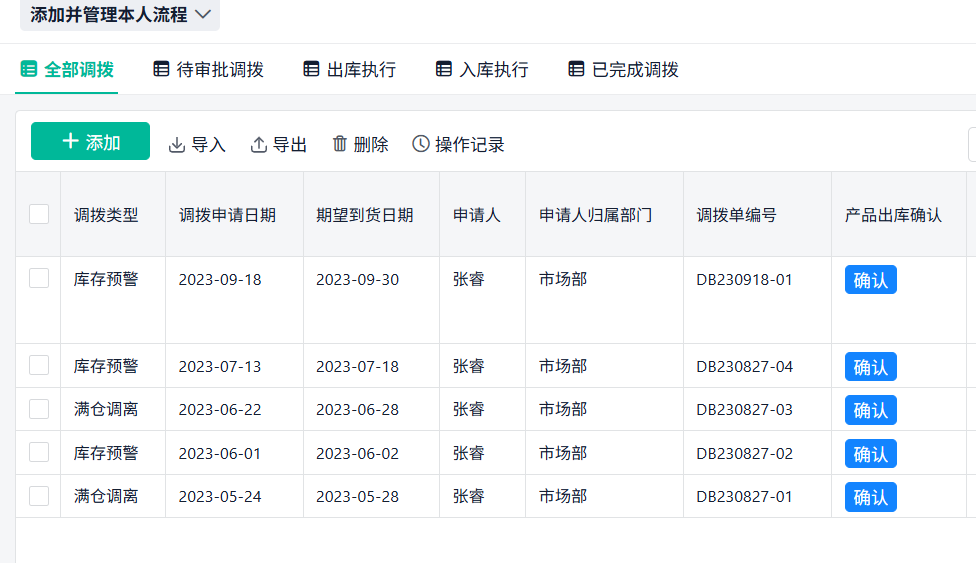Click the 入库执行 table icon
Image resolution: width=976 pixels, height=563 pixels.
pyautogui.click(x=444, y=69)
